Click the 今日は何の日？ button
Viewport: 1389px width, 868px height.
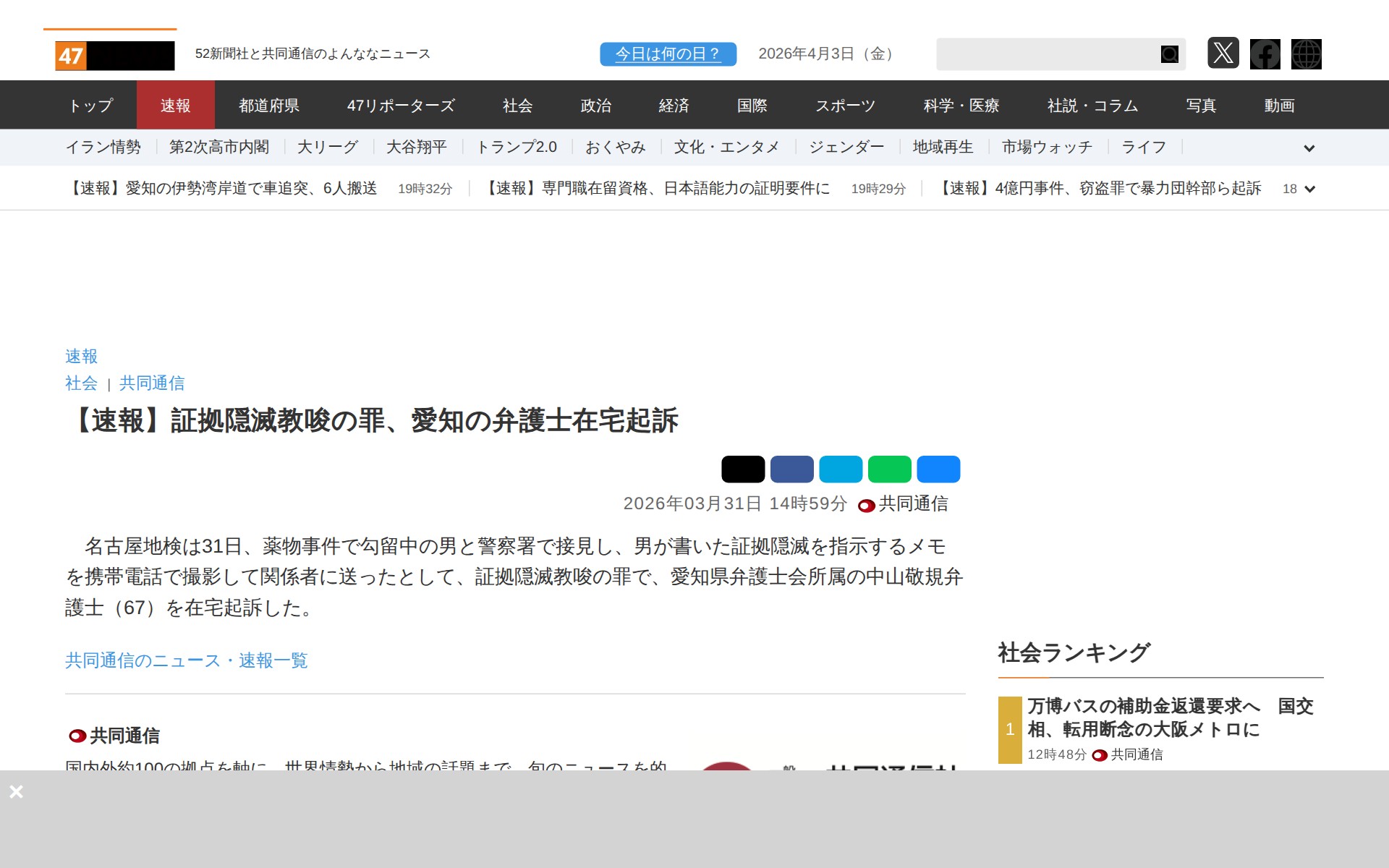[x=667, y=54]
